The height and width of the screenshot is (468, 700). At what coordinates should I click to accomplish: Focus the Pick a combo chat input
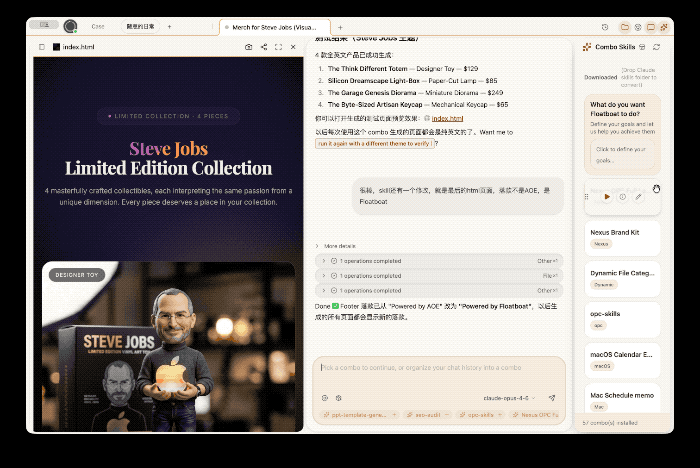[x=439, y=368]
